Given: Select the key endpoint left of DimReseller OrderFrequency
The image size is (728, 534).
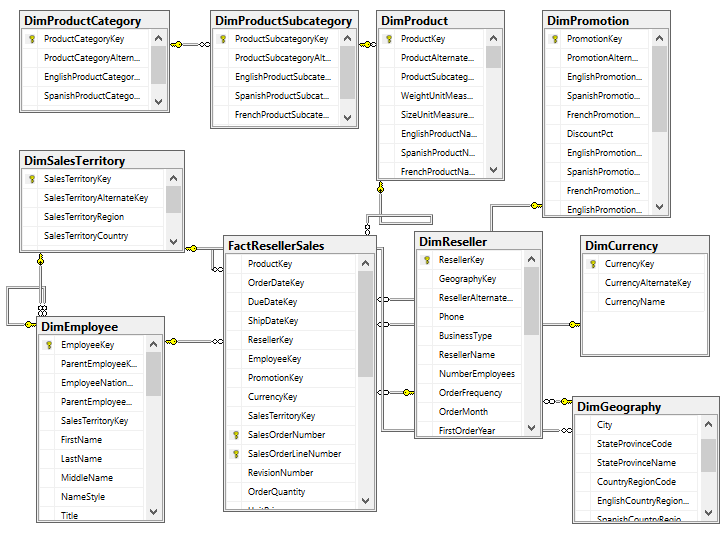Looking at the screenshot, I should tap(409, 393).
